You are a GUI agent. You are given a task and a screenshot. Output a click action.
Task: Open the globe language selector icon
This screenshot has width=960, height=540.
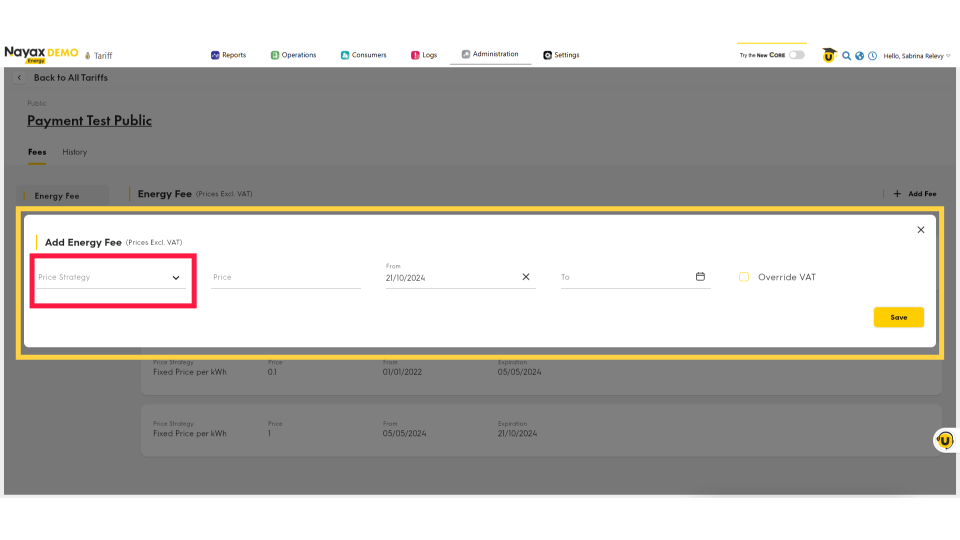point(859,56)
